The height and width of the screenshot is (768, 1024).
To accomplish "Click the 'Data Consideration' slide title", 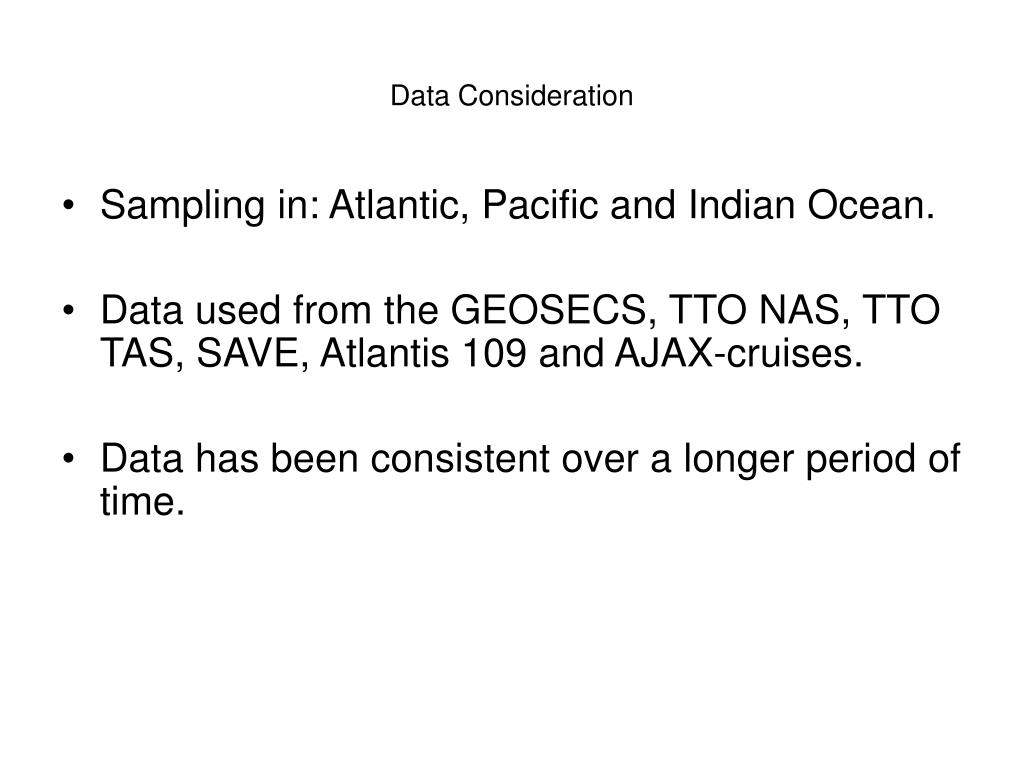I will coord(511,96).
